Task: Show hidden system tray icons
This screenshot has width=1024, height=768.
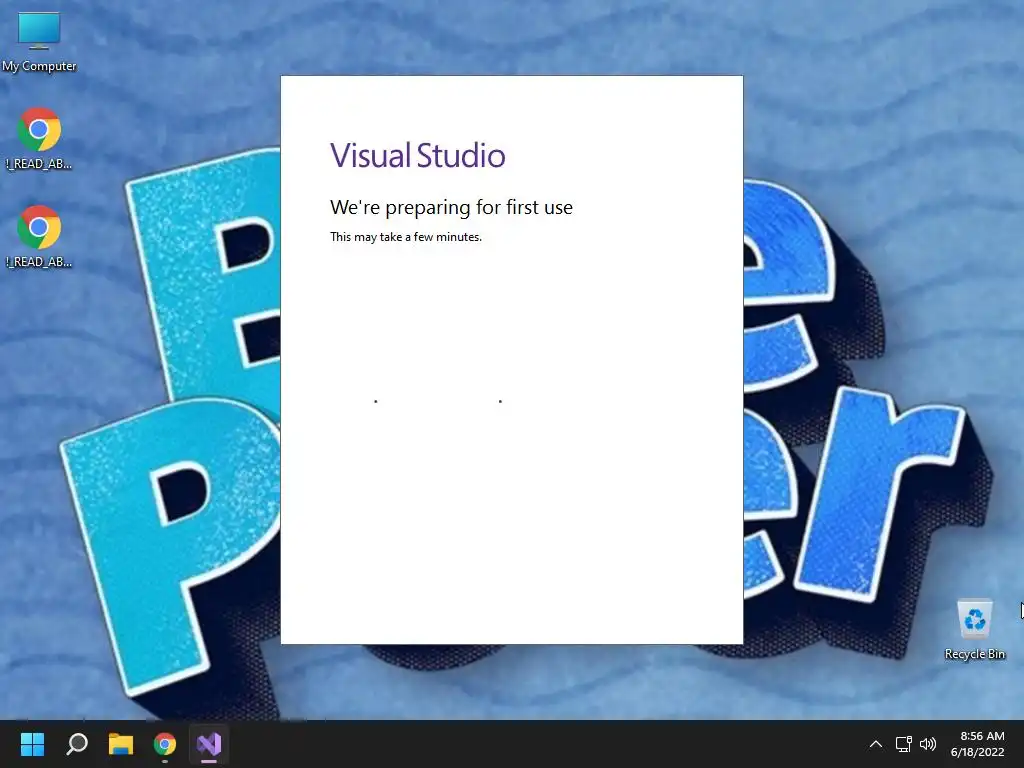Action: (876, 744)
